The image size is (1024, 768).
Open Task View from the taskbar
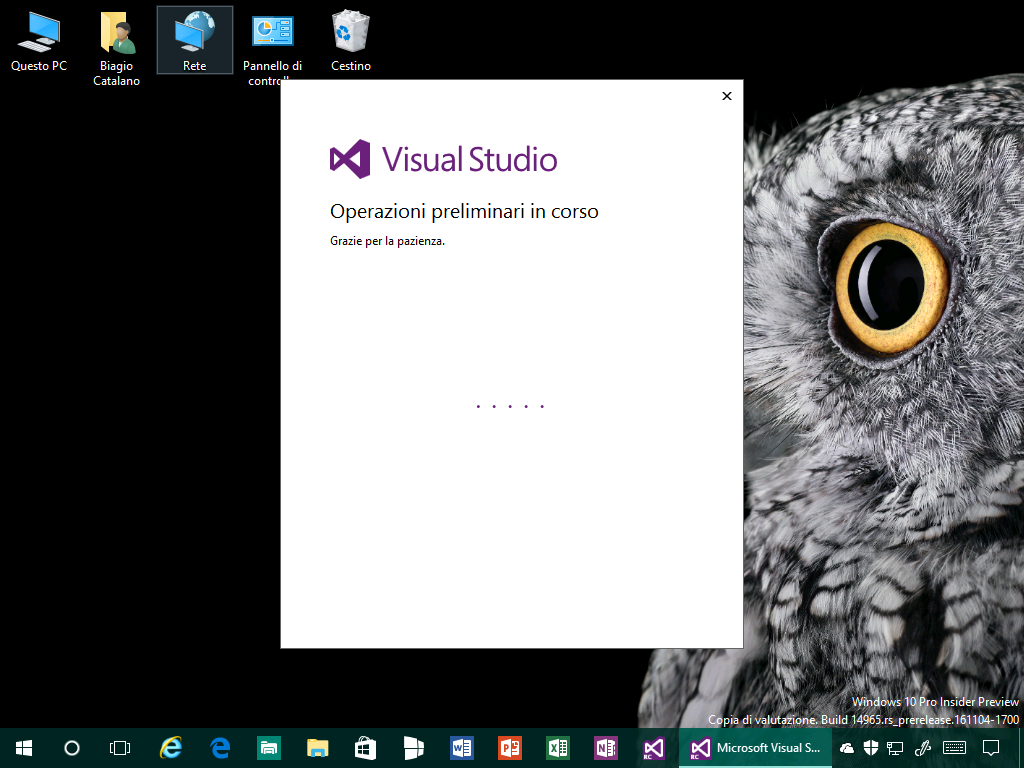click(x=120, y=748)
